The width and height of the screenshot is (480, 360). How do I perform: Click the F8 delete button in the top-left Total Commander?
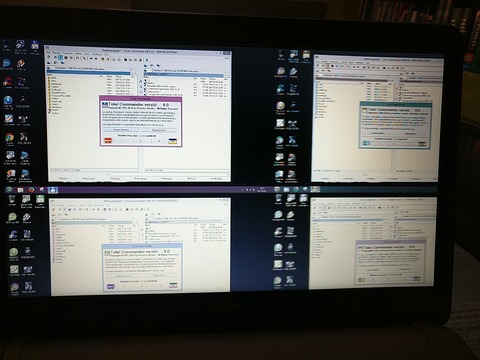point(191,179)
